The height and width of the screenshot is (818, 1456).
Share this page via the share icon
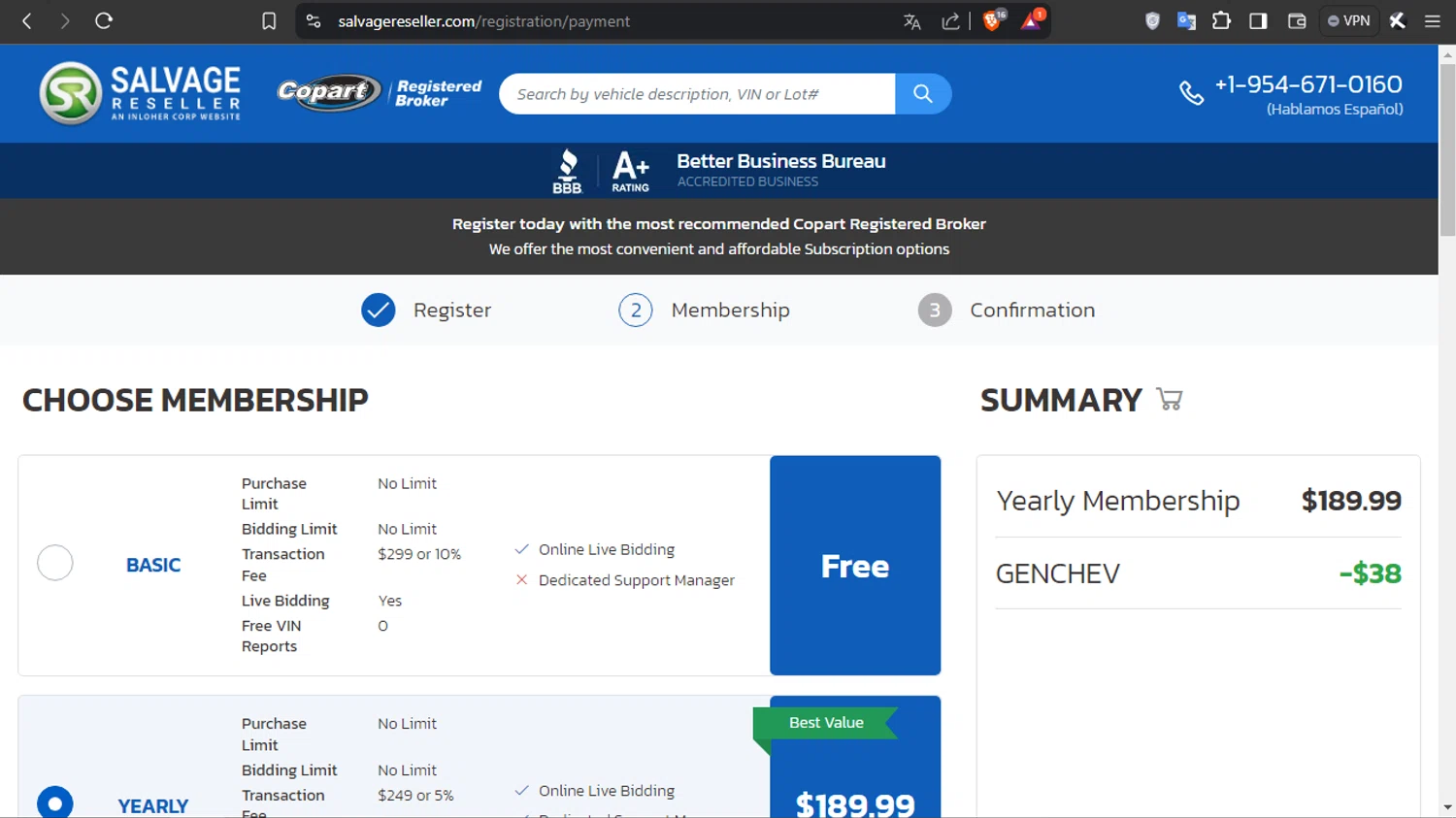point(950,21)
